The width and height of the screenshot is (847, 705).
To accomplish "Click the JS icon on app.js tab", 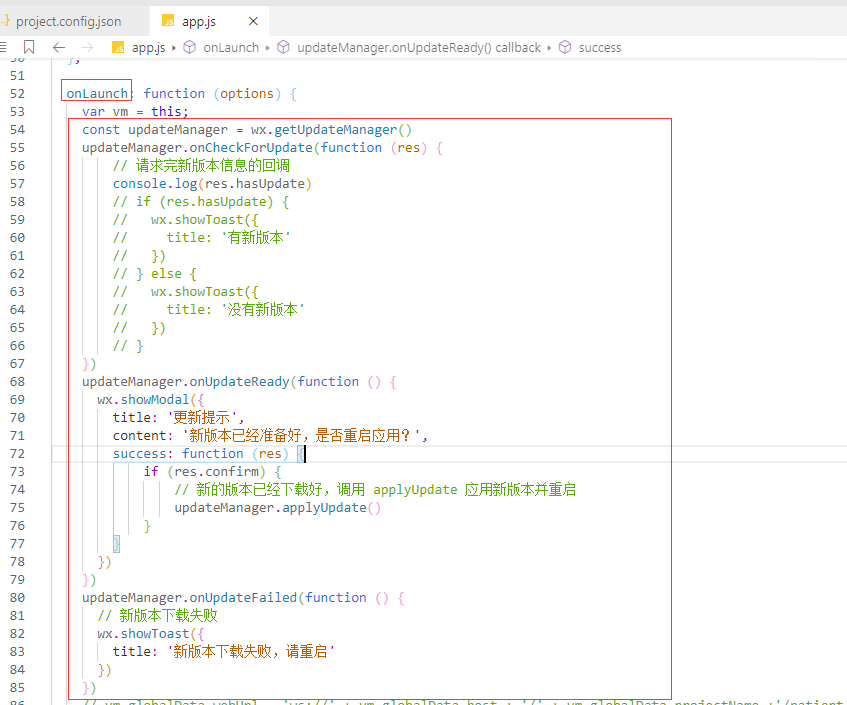I will coord(168,21).
